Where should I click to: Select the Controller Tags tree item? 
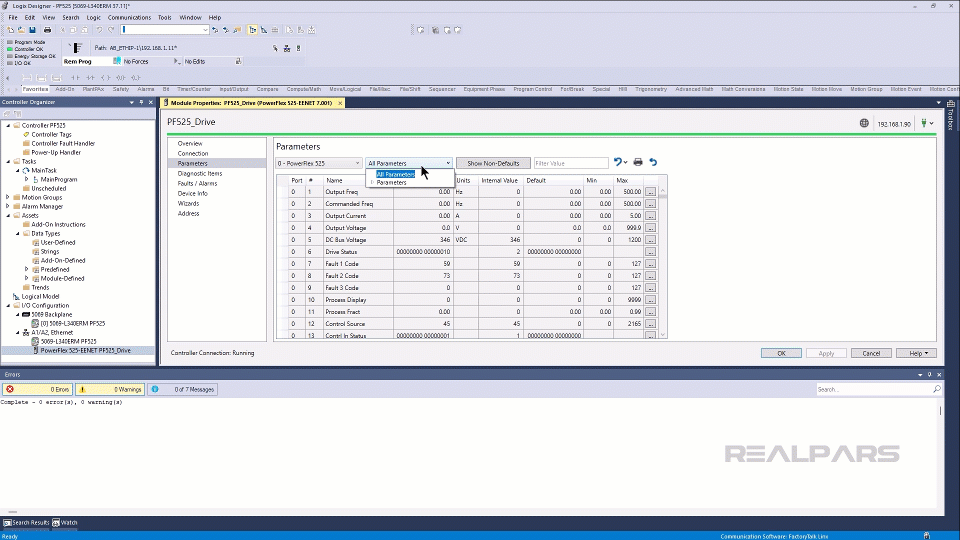(x=51, y=134)
